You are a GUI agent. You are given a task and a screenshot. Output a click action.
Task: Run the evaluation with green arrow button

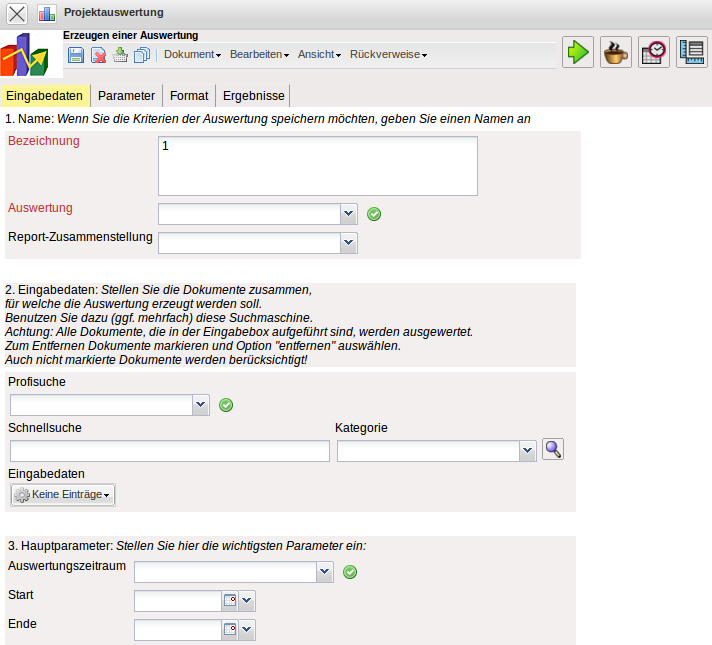(x=577, y=53)
